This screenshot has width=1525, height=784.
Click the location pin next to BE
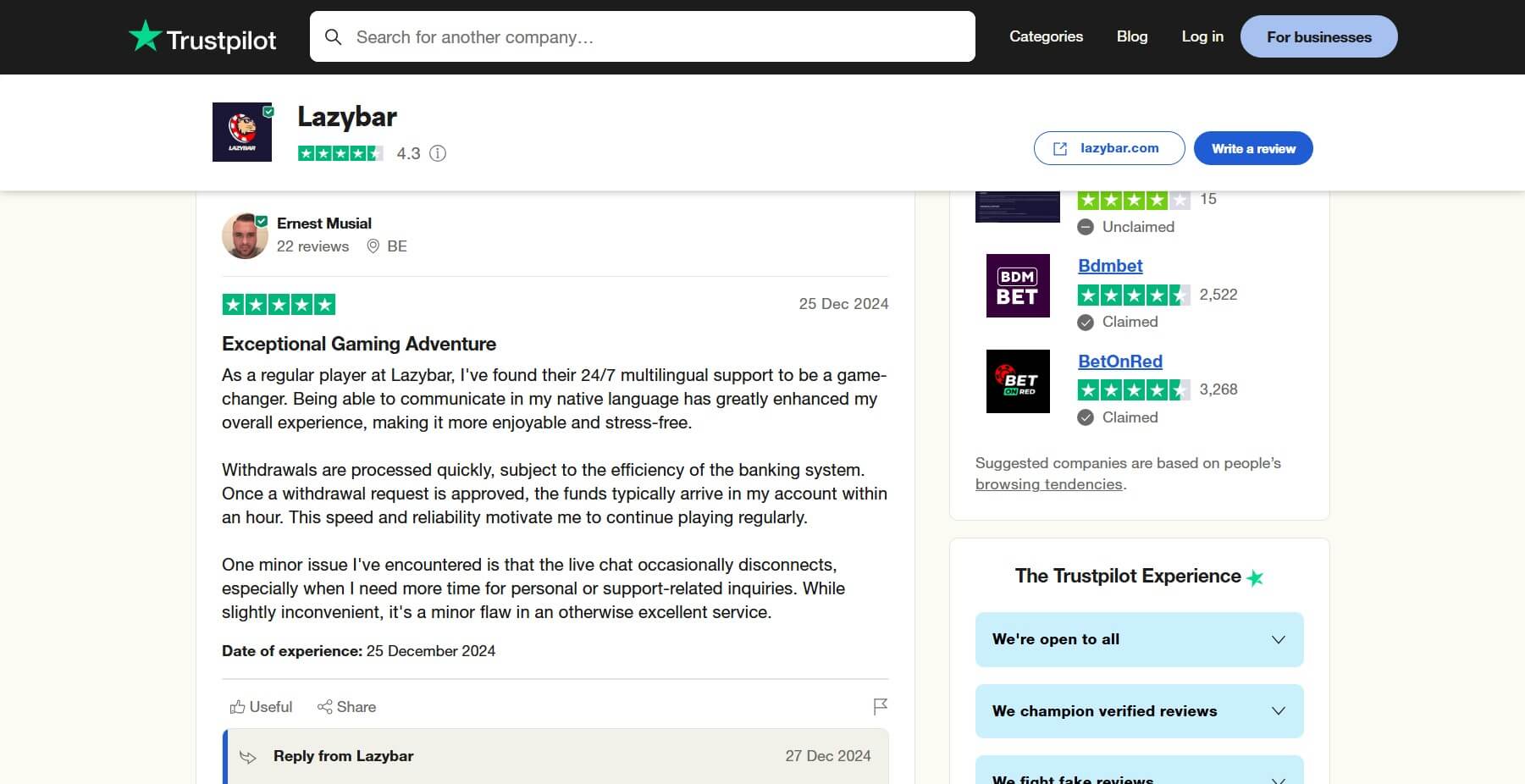[x=373, y=246]
